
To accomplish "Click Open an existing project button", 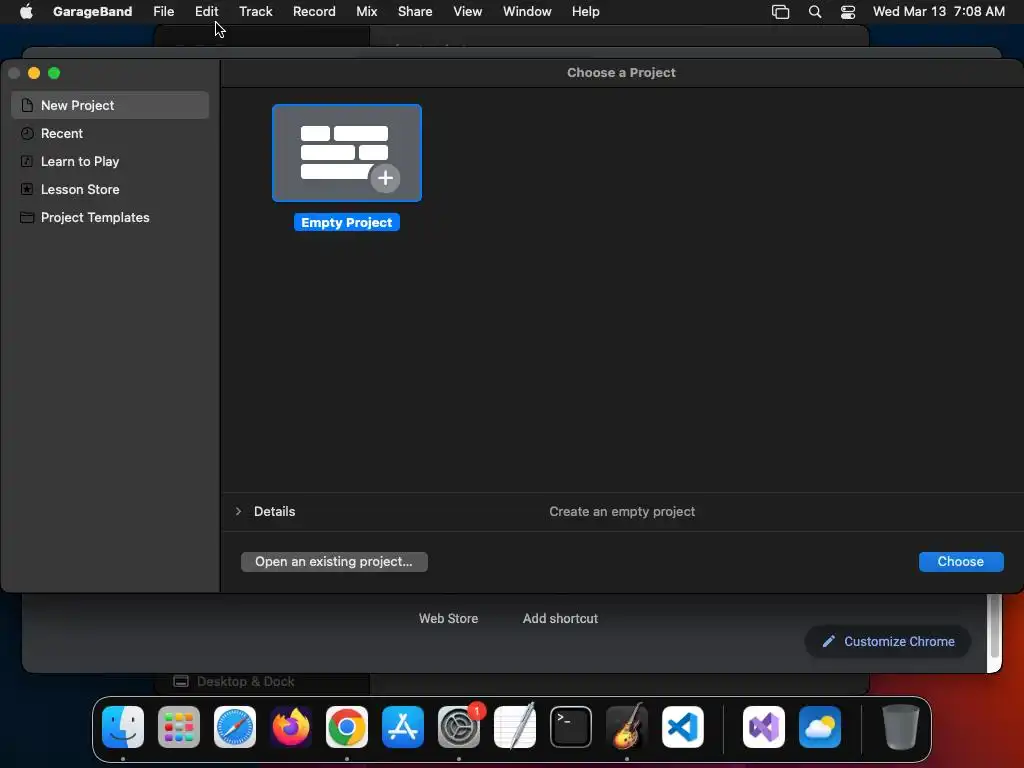I will tap(334, 562).
